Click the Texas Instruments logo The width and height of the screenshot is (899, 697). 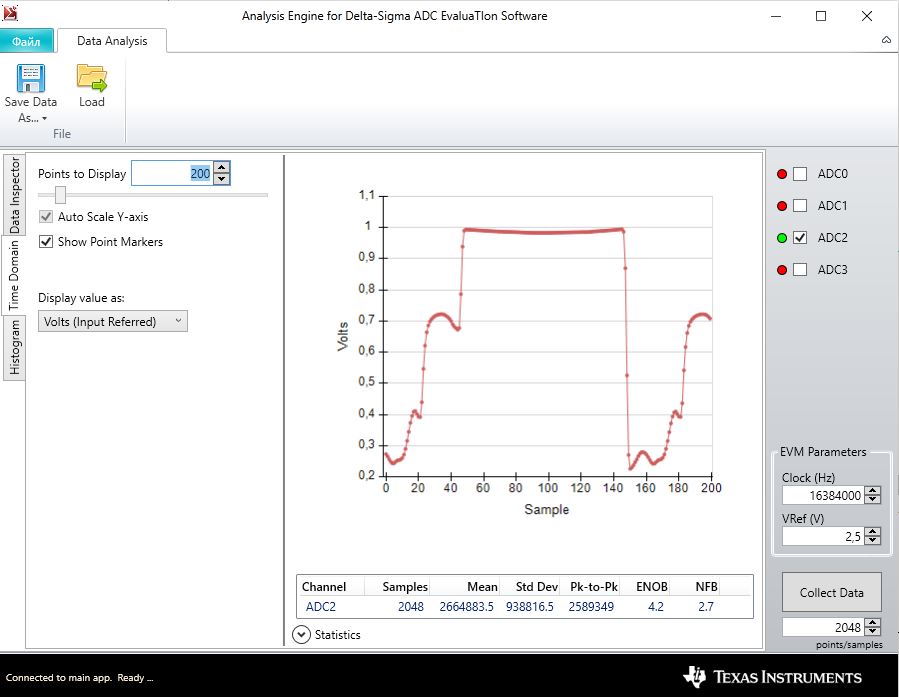tap(772, 677)
